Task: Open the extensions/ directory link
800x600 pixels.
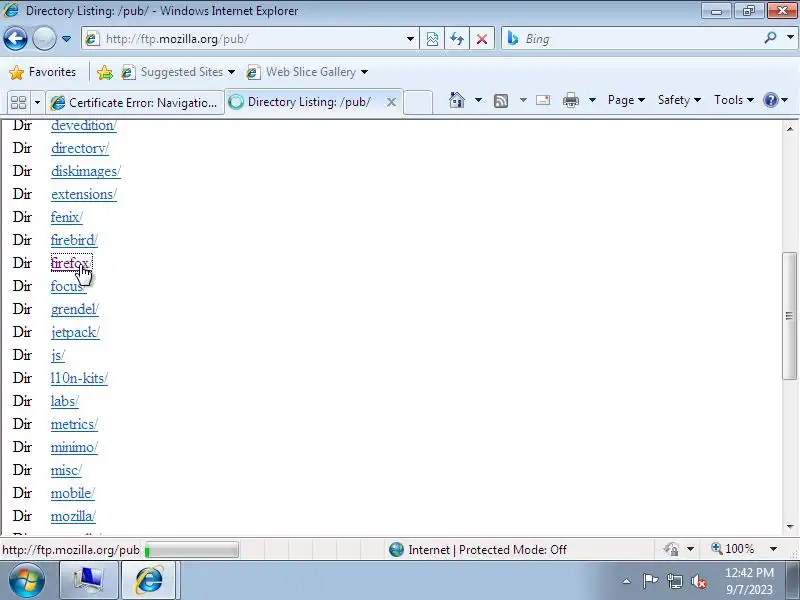Action: 84,194
